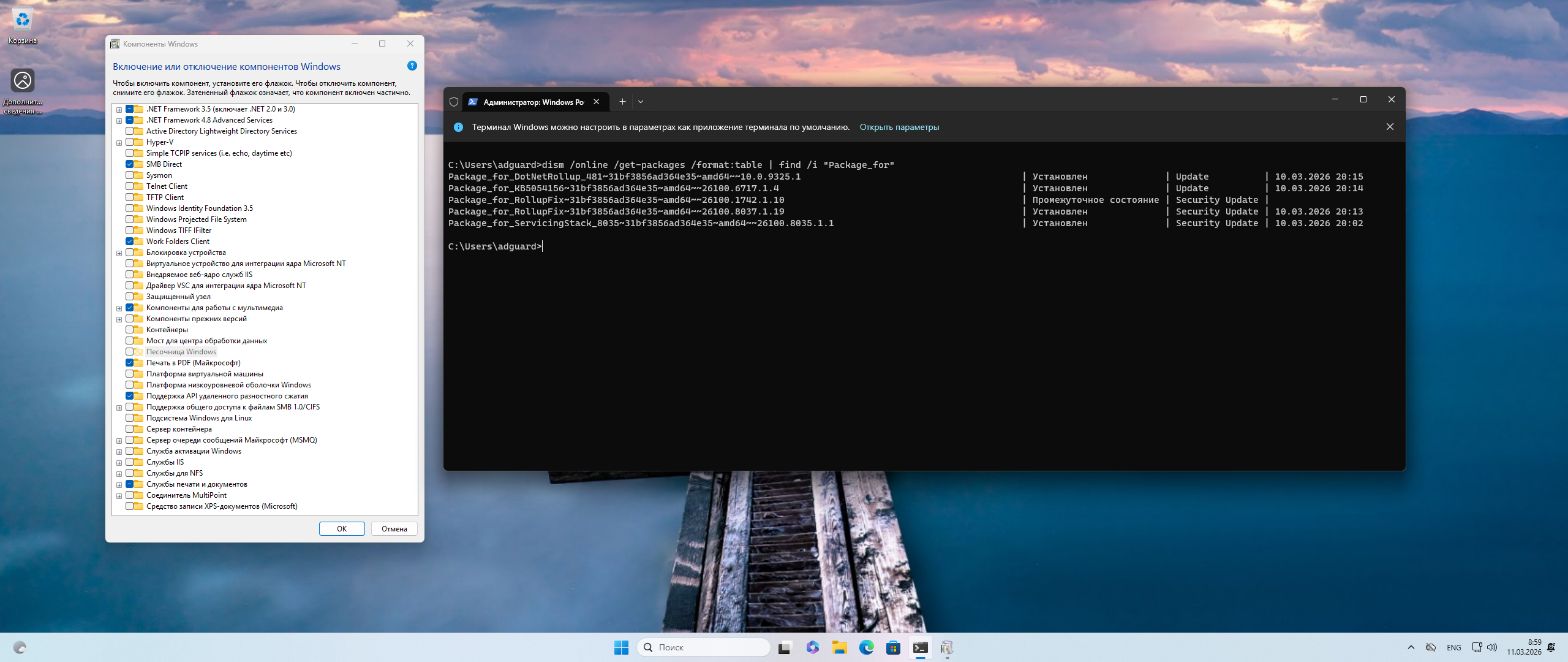
Task: Open File Explorer from taskbar
Action: 839,647
